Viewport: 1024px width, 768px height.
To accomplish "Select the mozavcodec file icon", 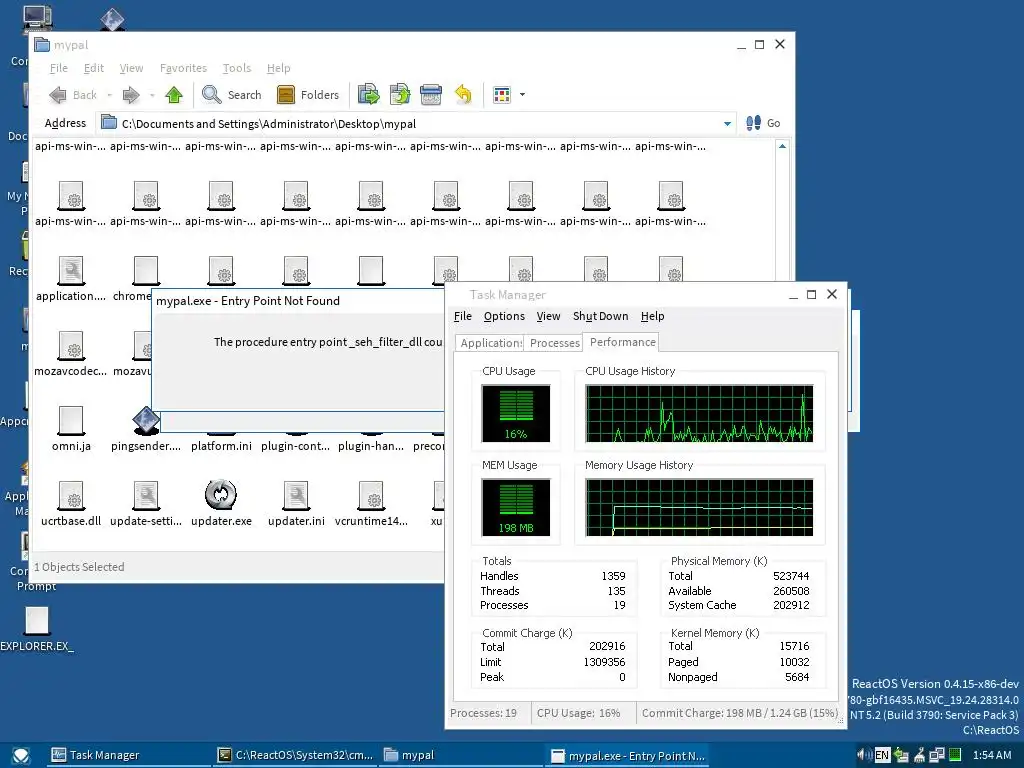I will pyautogui.click(x=71, y=345).
